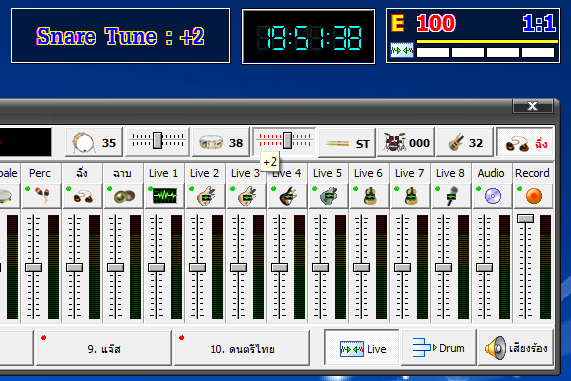Select preset 9. แจ๊ส

point(104,348)
